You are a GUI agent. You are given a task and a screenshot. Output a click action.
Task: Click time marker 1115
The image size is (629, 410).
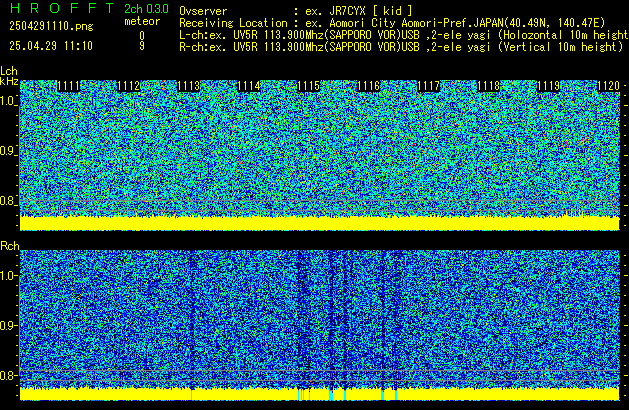click(308, 86)
